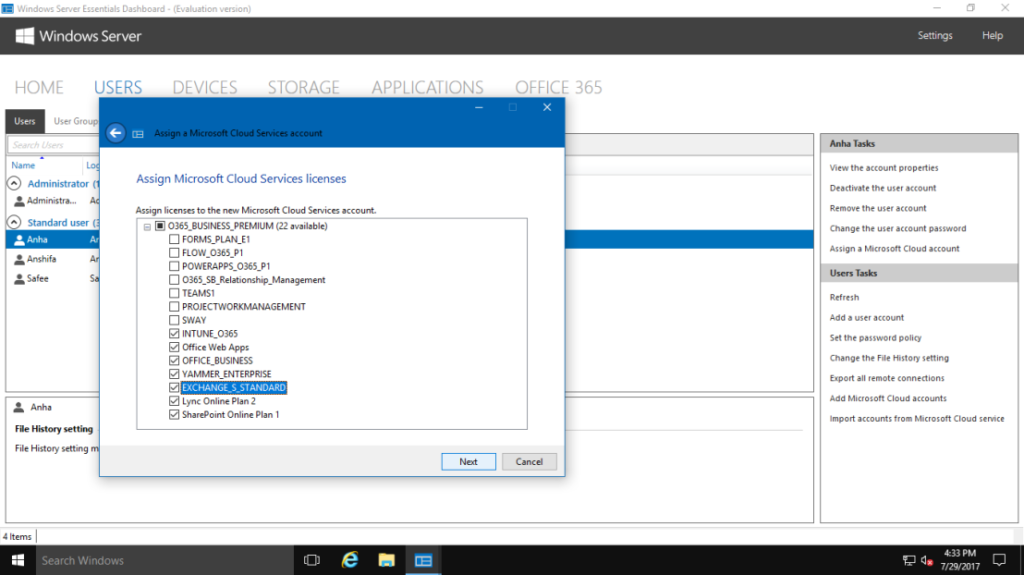Uncheck the INTUNE_O365 checkbox
This screenshot has height=575, width=1024.
click(174, 334)
